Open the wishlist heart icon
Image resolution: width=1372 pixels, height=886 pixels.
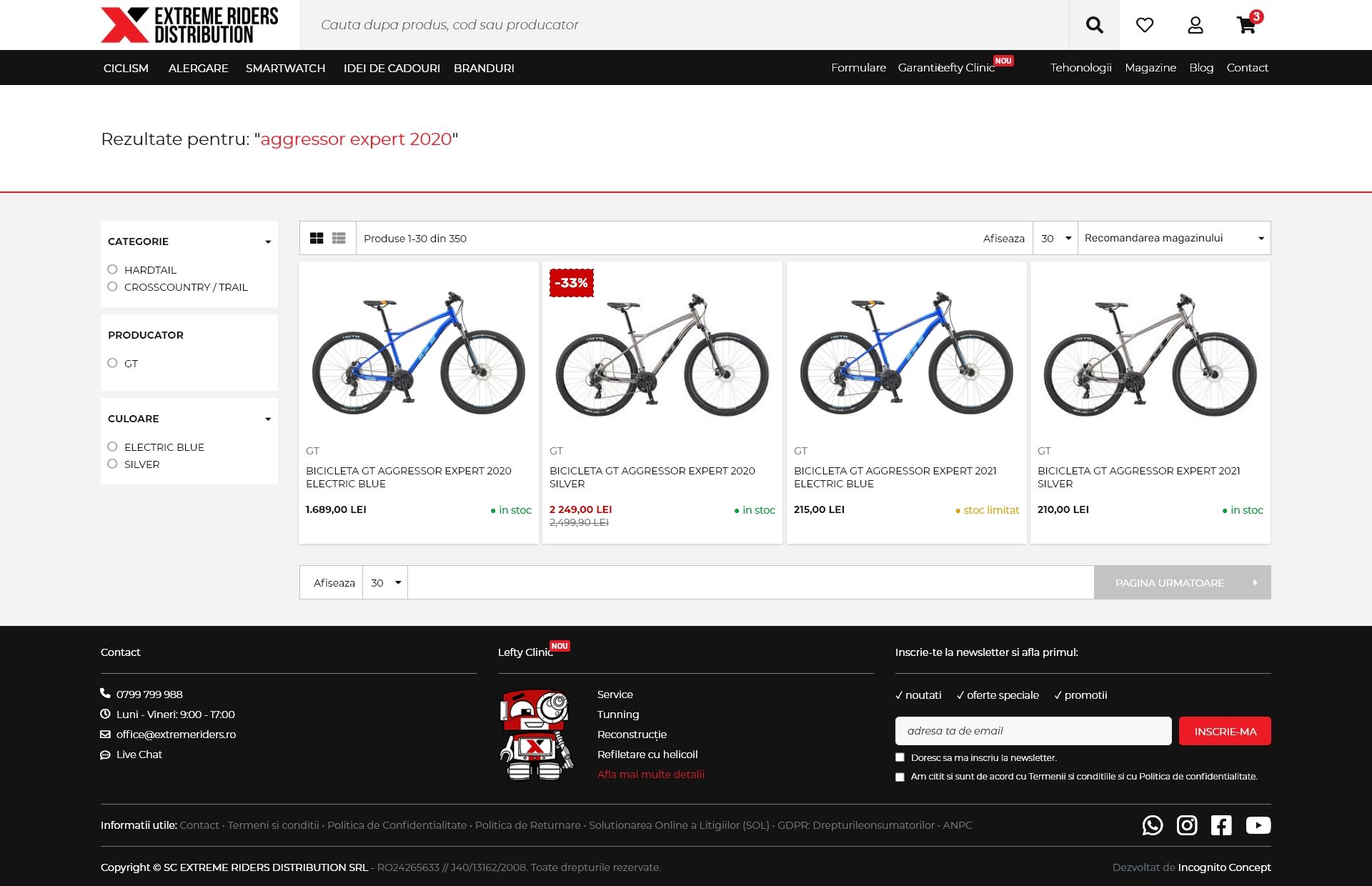pyautogui.click(x=1145, y=24)
